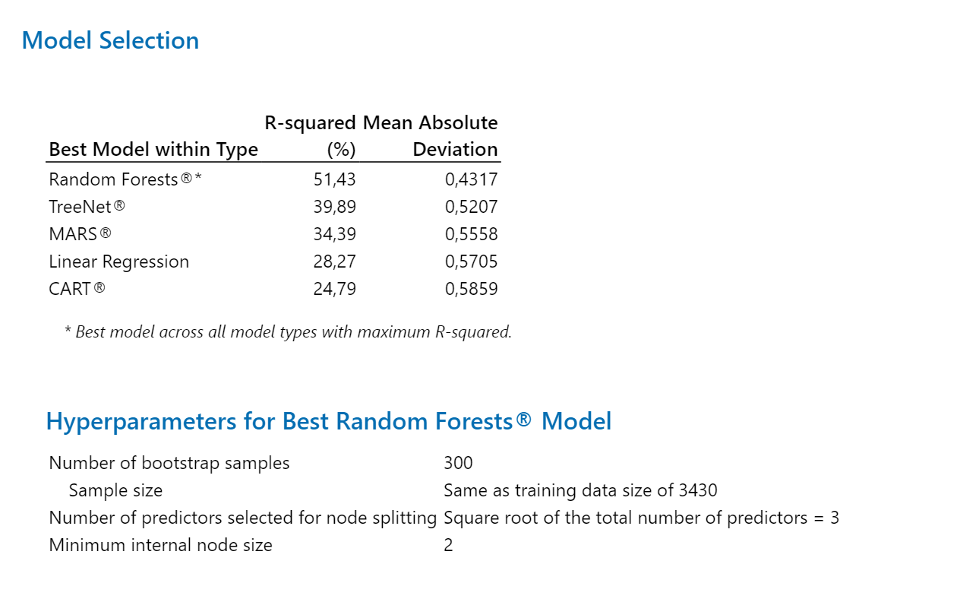
Task: Select the Random Forests row label
Action: pos(126,179)
